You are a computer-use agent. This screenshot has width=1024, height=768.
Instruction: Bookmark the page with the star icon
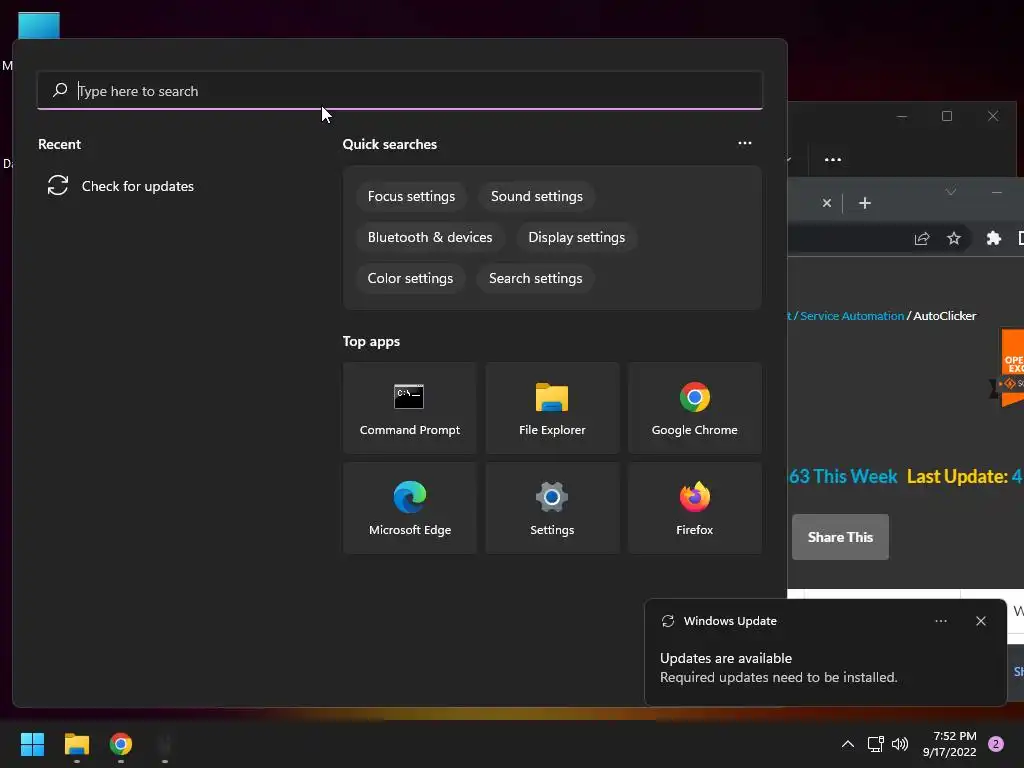click(953, 238)
